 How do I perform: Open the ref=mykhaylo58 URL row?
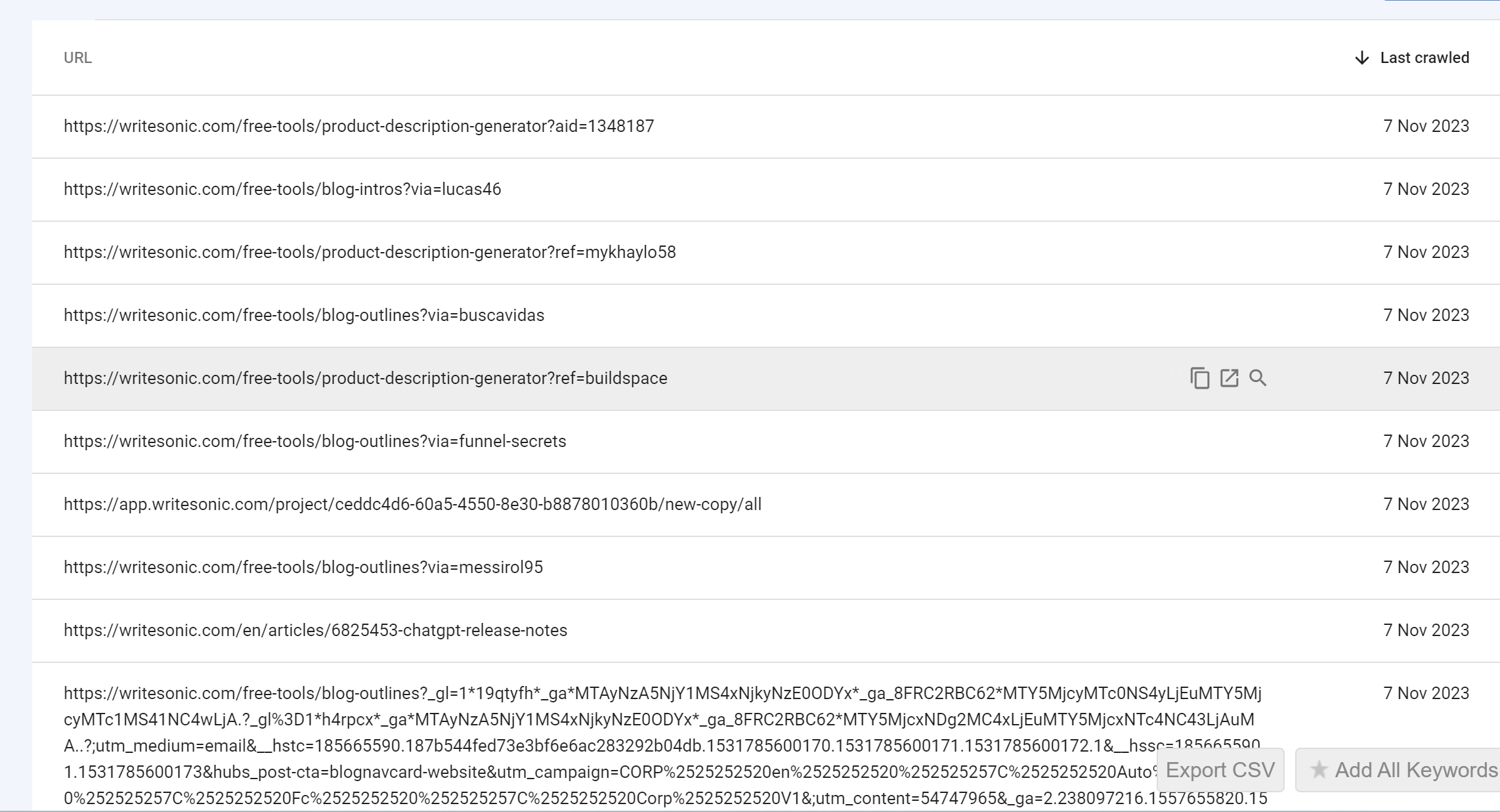pos(370,252)
